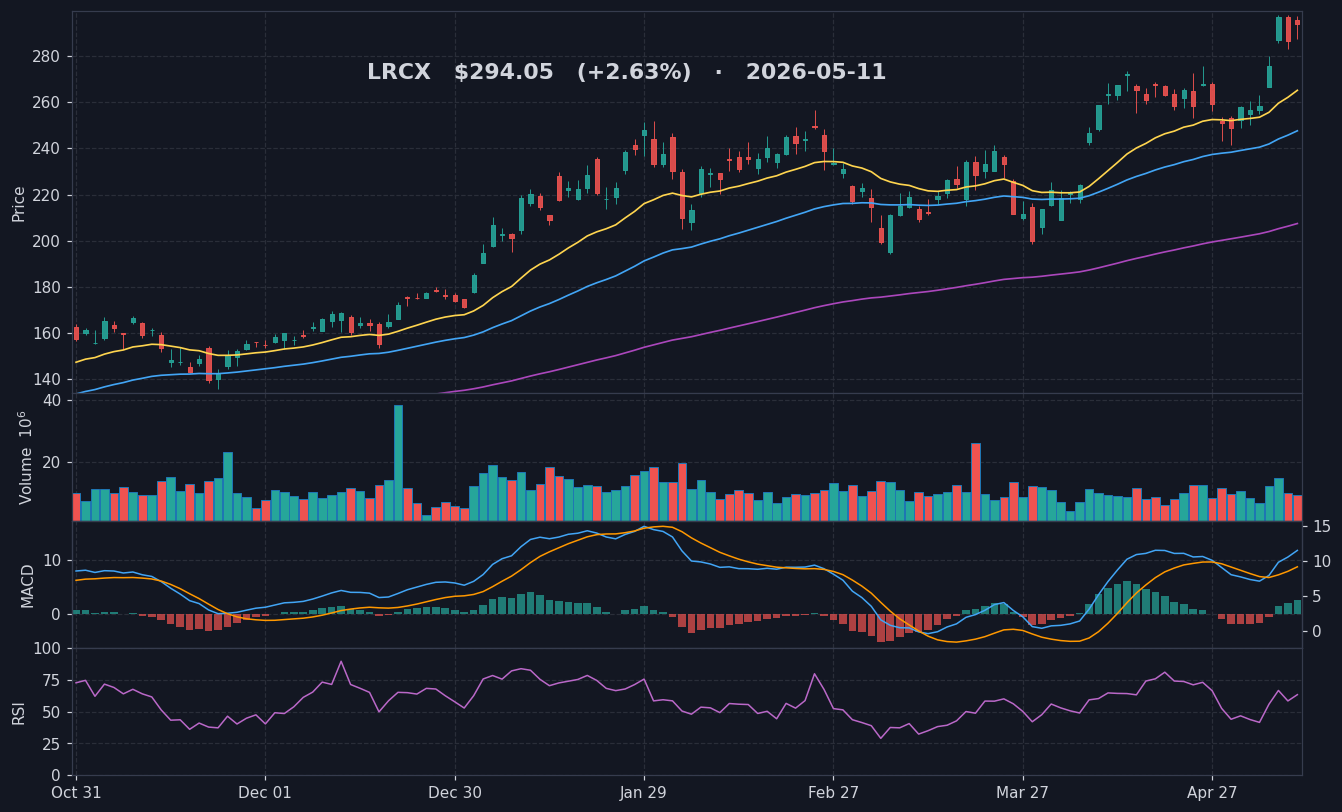Click the Dec 01 date tick label

click(x=265, y=793)
